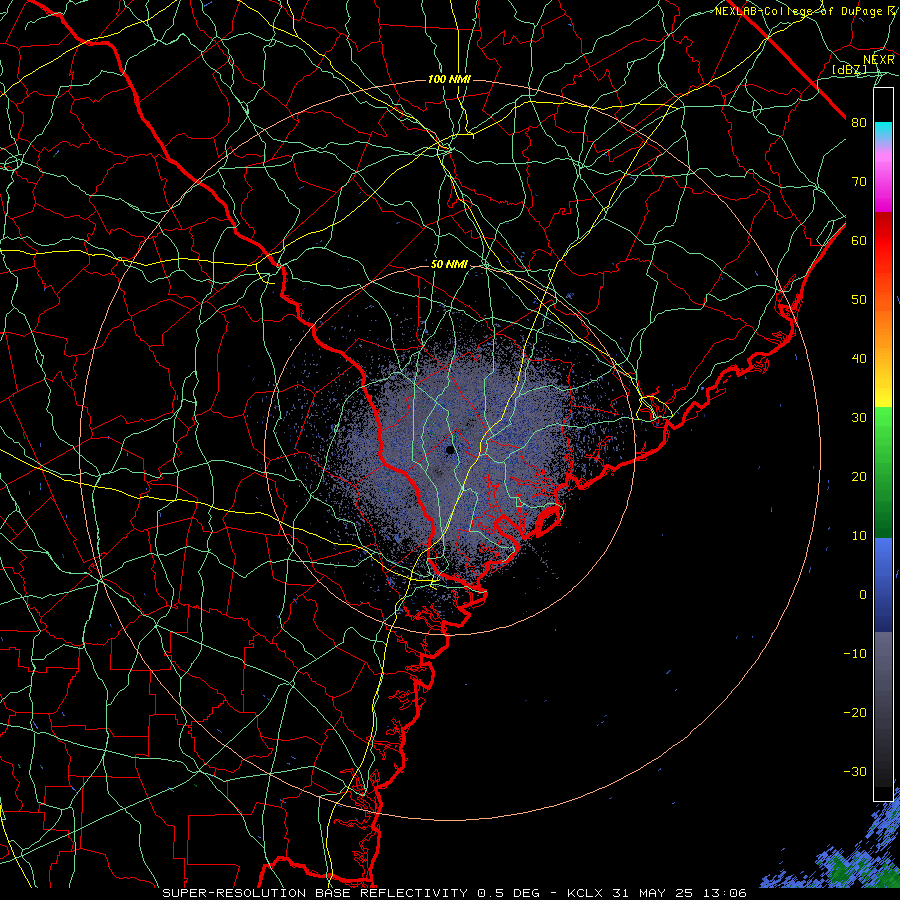The height and width of the screenshot is (900, 900).
Task: Click the "NEXLAB-College of DuPage" header text
Action: (x=799, y=11)
